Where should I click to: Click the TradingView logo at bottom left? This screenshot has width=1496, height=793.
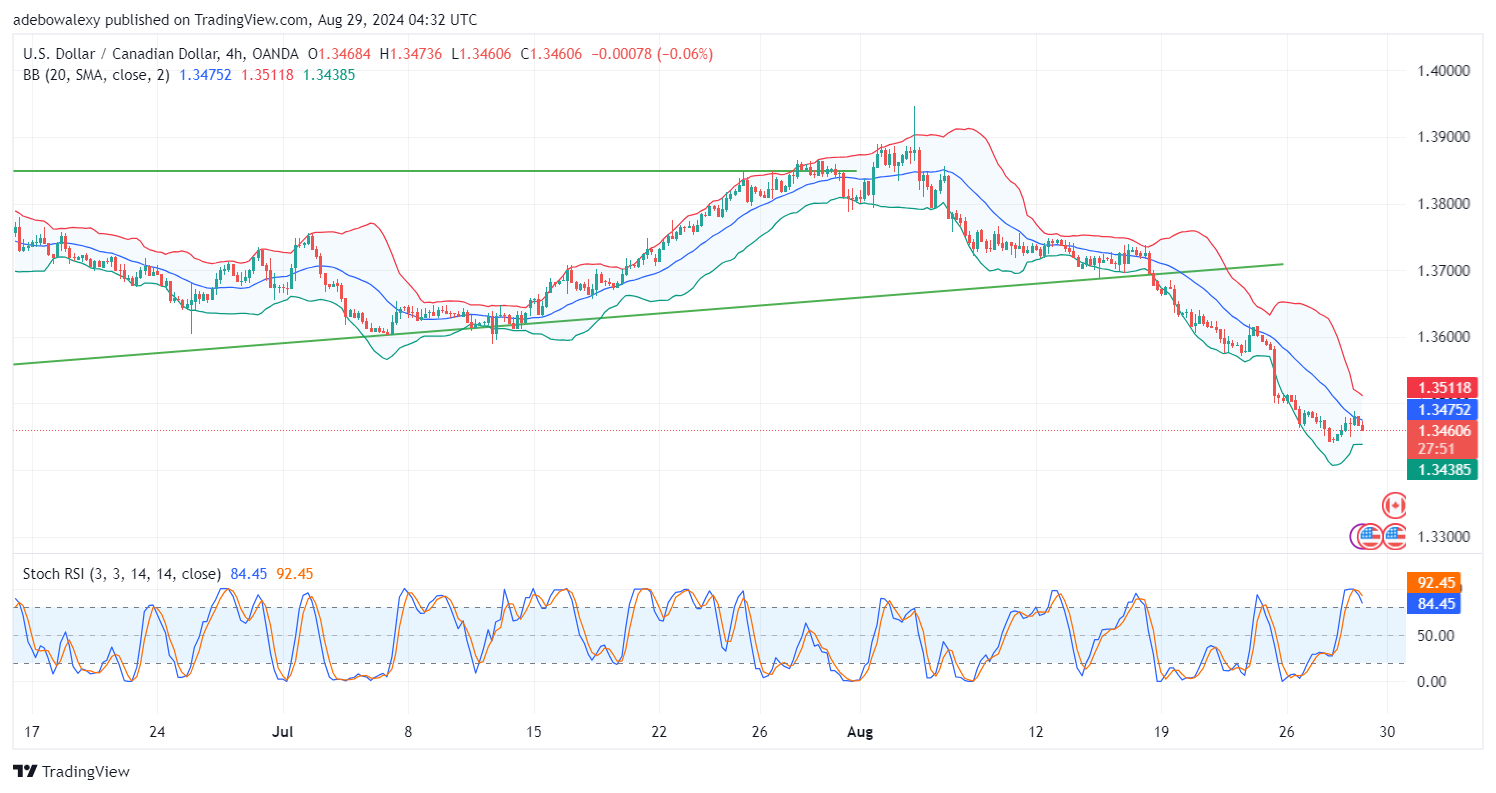(71, 771)
